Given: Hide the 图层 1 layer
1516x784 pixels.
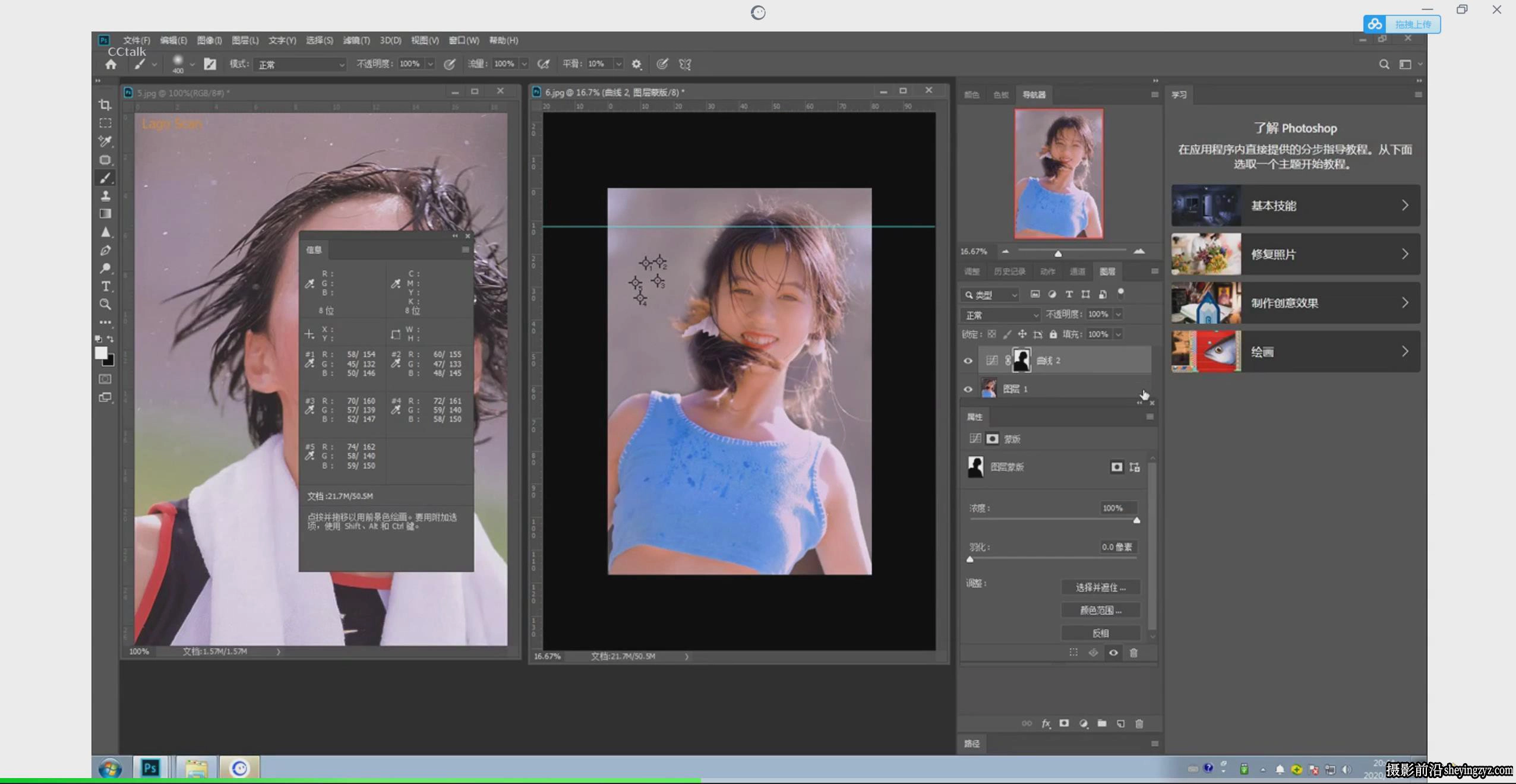Looking at the screenshot, I should pos(968,389).
